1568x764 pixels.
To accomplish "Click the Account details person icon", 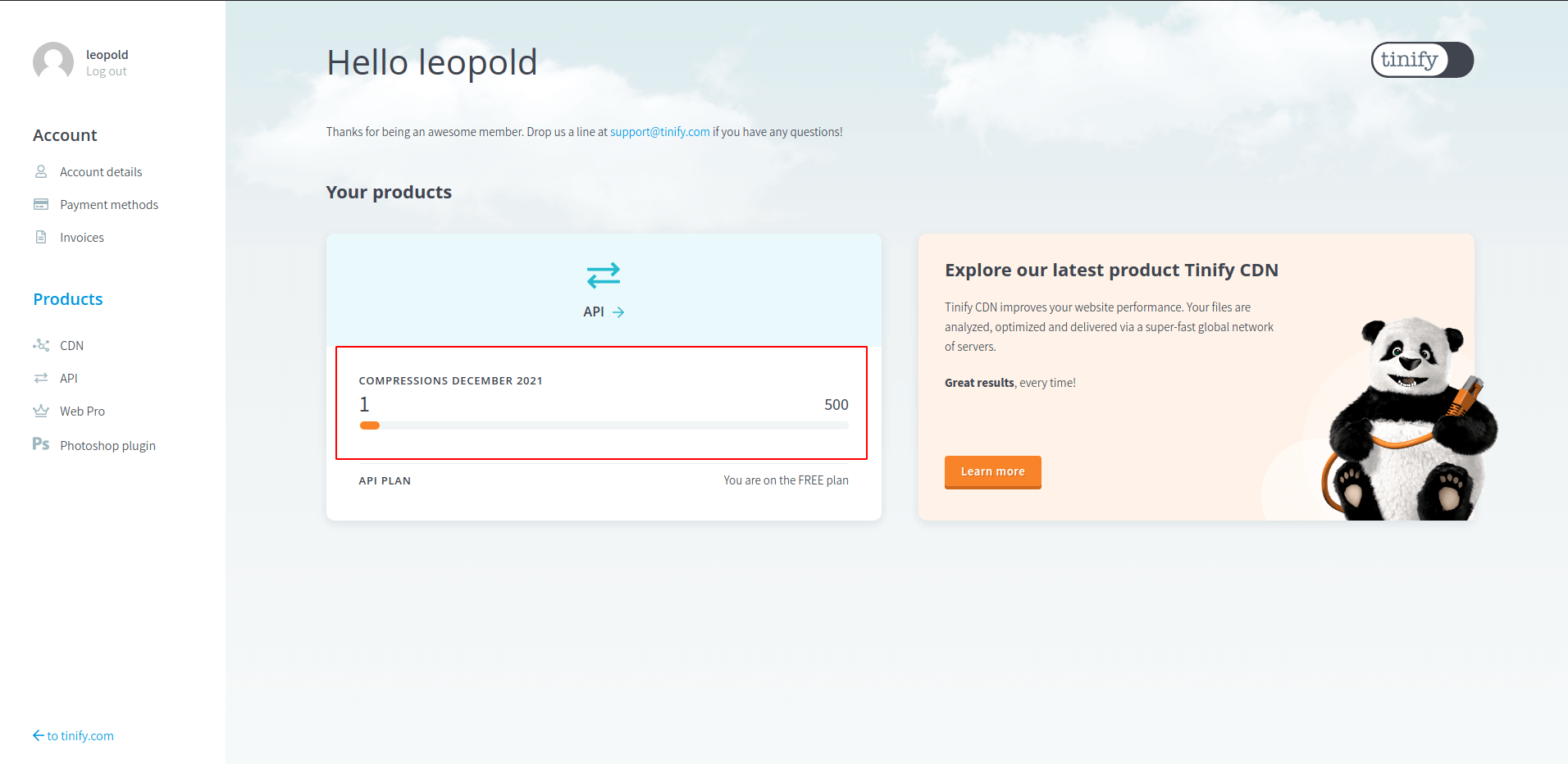I will coord(41,171).
